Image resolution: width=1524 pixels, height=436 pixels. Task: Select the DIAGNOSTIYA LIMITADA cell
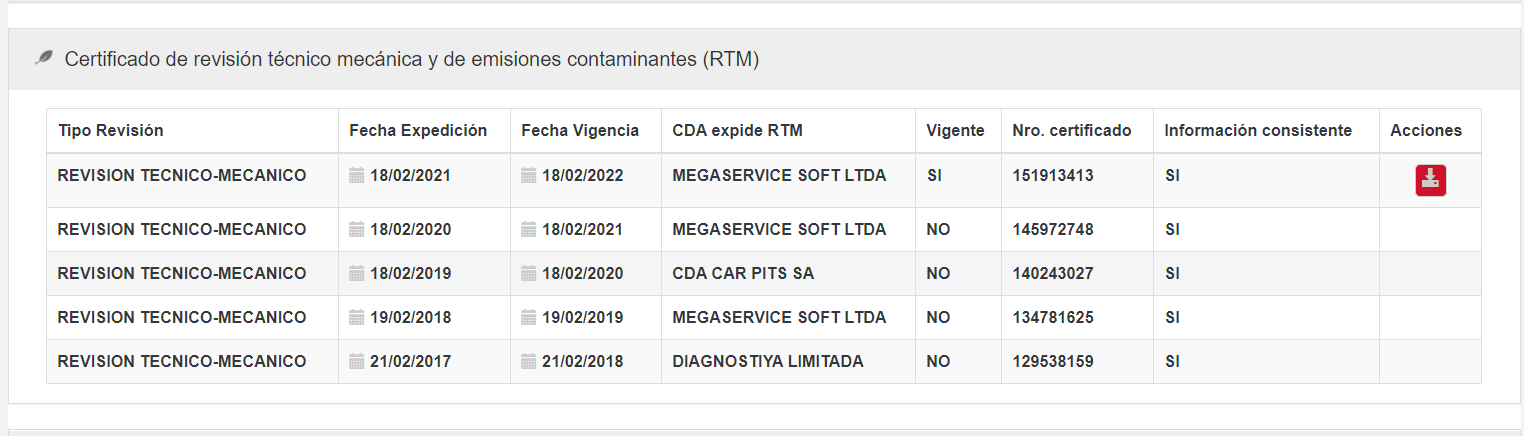(x=768, y=362)
